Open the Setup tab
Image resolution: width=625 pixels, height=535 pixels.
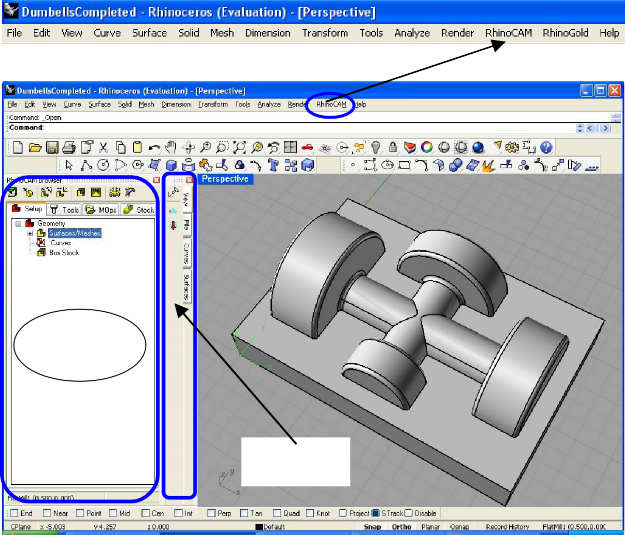click(x=27, y=209)
